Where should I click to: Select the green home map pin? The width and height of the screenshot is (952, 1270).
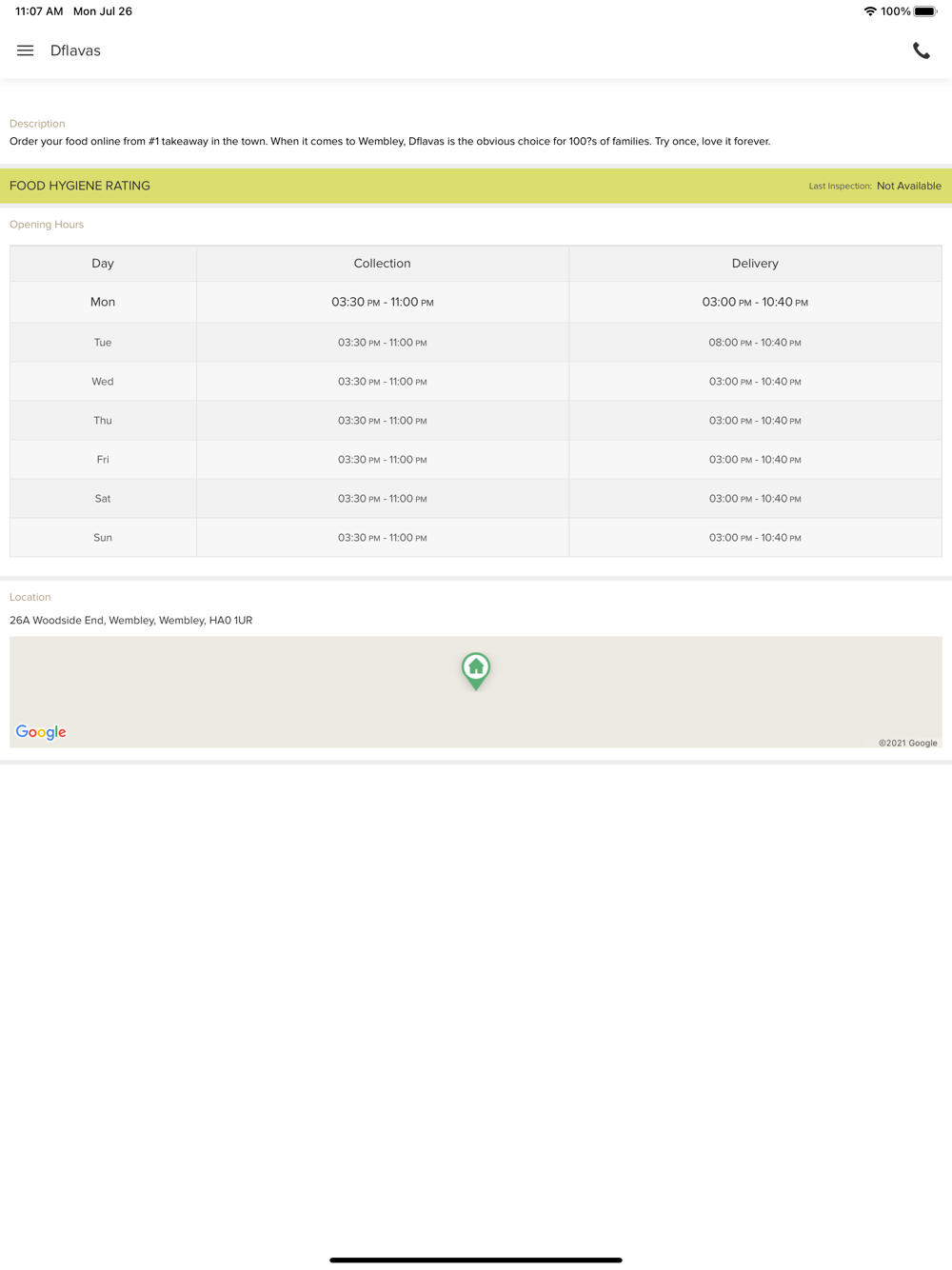click(x=476, y=671)
